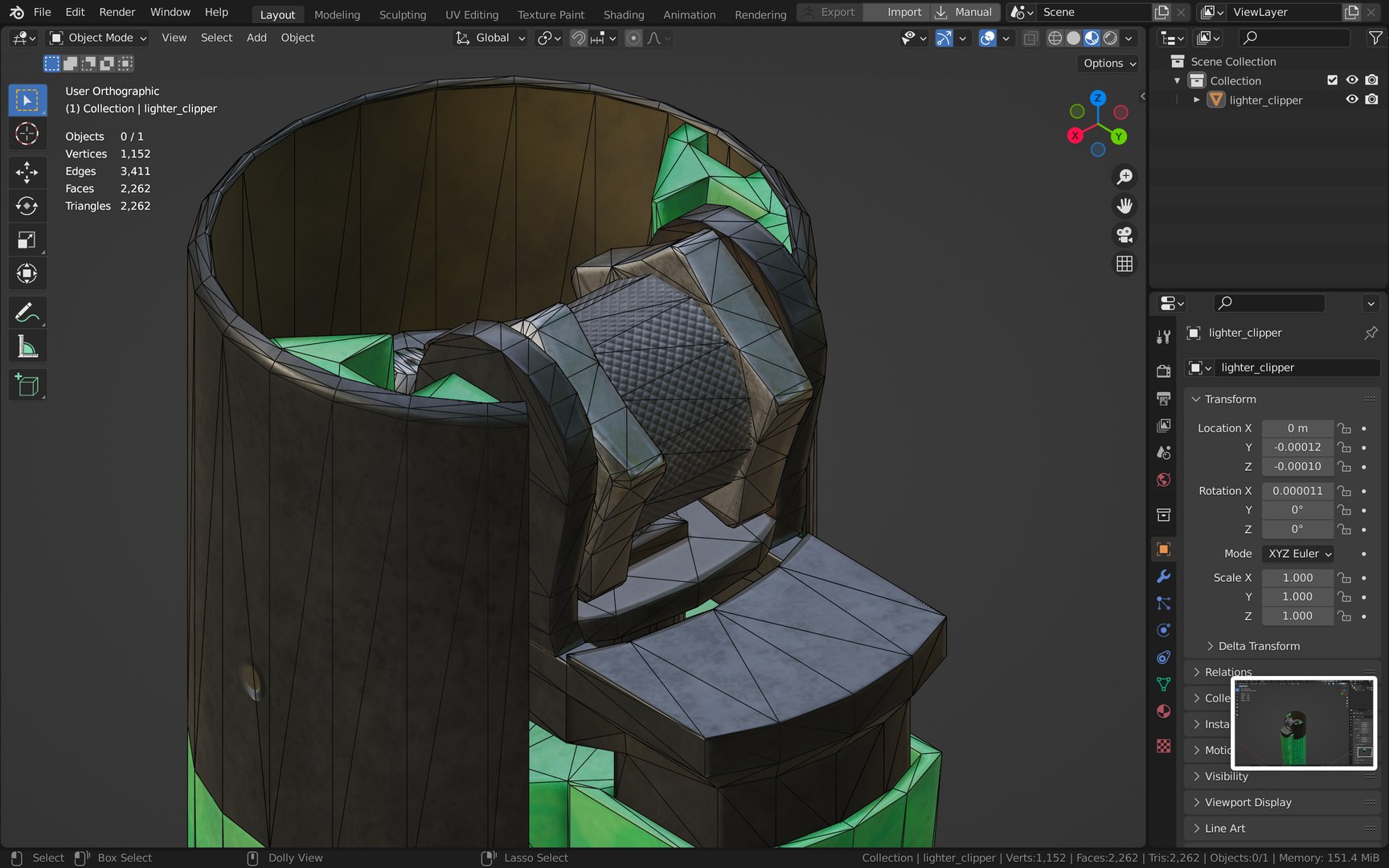The image size is (1389, 868).
Task: Switch to UV Editing workspace tab
Action: coord(472,14)
